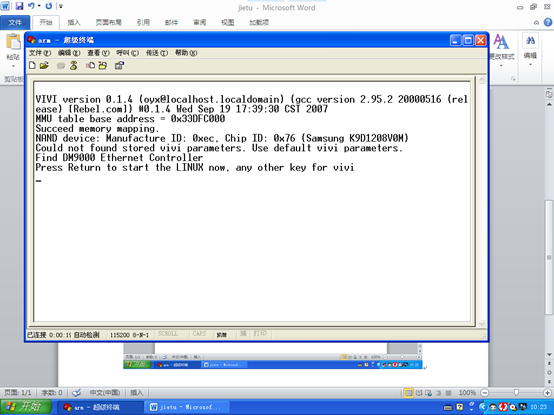Open 传送(T) menu in HyperTerminal
The width and height of the screenshot is (554, 415).
[157, 53]
